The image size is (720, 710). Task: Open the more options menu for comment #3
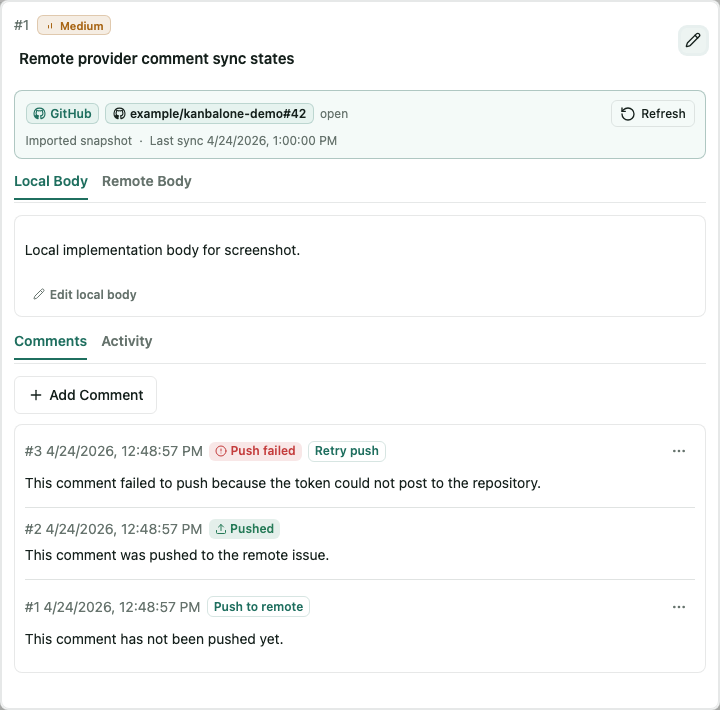point(679,451)
